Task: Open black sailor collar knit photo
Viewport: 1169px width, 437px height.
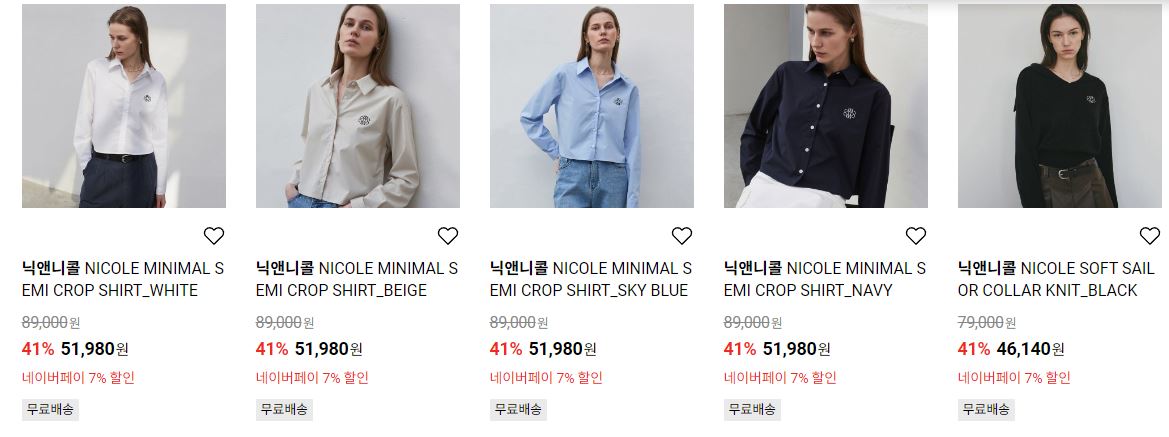Action: click(x=1059, y=106)
